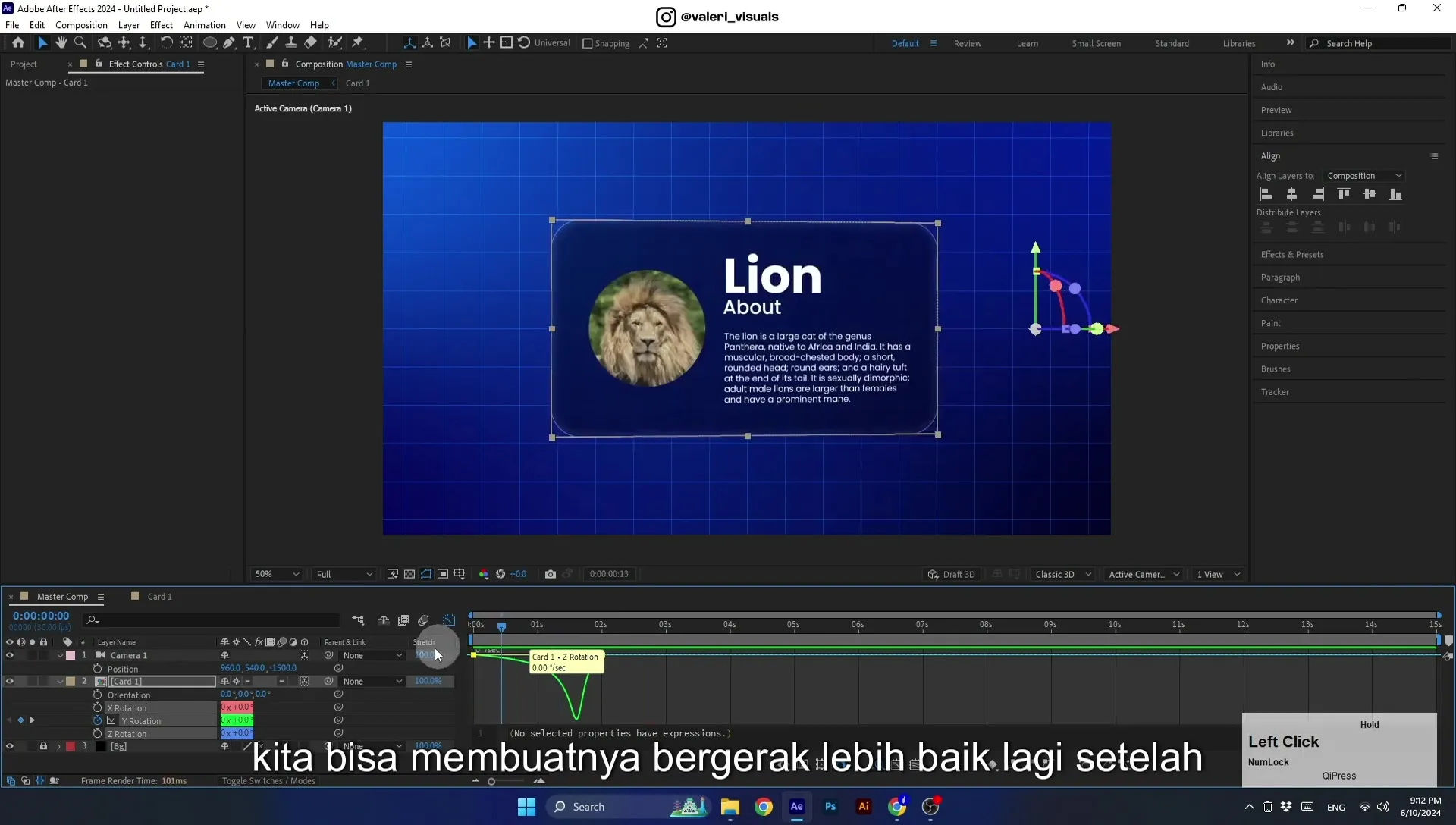1456x825 pixels.
Task: Click the composition flowchart icon in timeline
Action: [358, 620]
